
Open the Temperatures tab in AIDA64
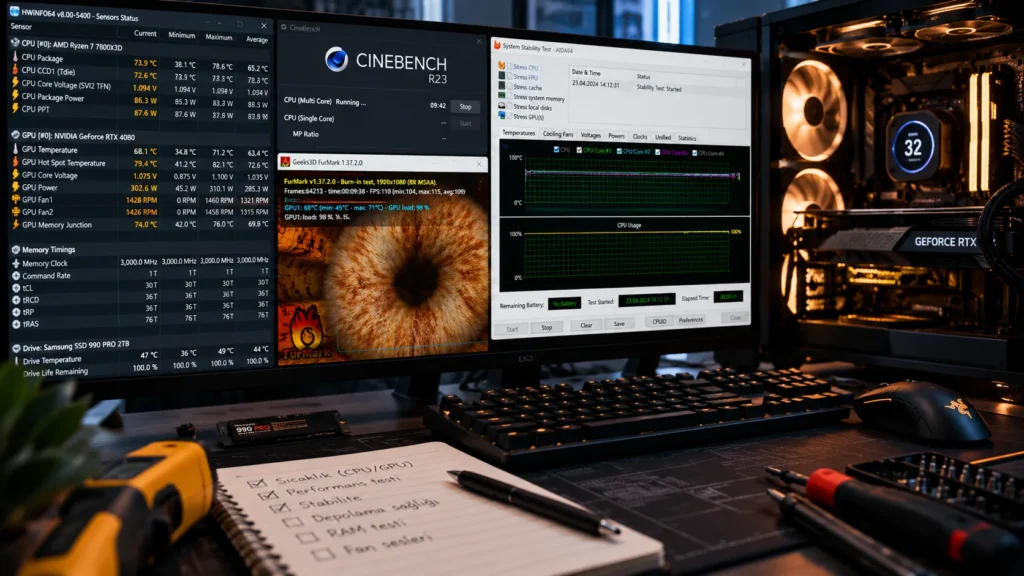pyautogui.click(x=519, y=133)
